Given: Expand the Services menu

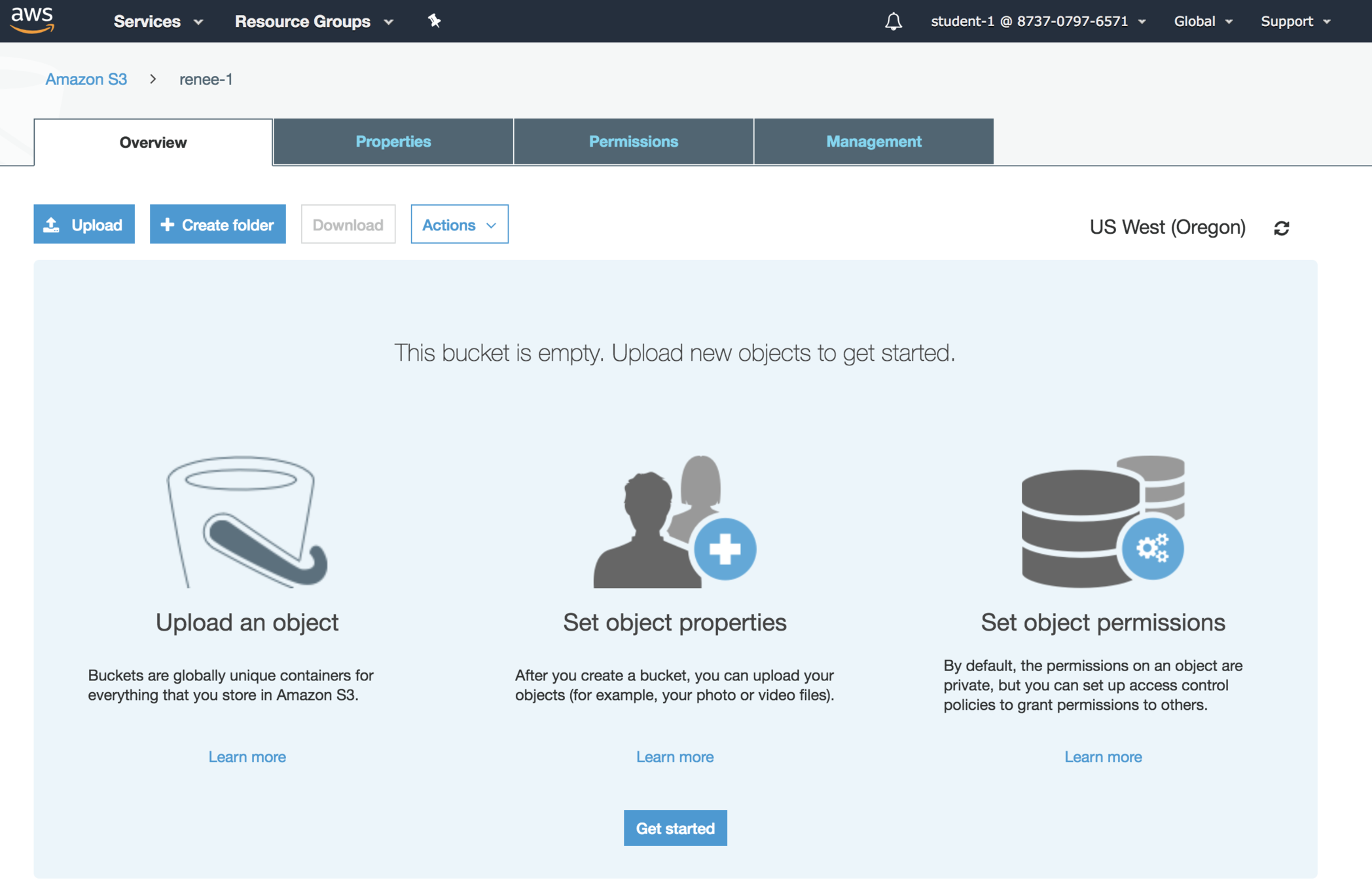Looking at the screenshot, I should pyautogui.click(x=158, y=22).
